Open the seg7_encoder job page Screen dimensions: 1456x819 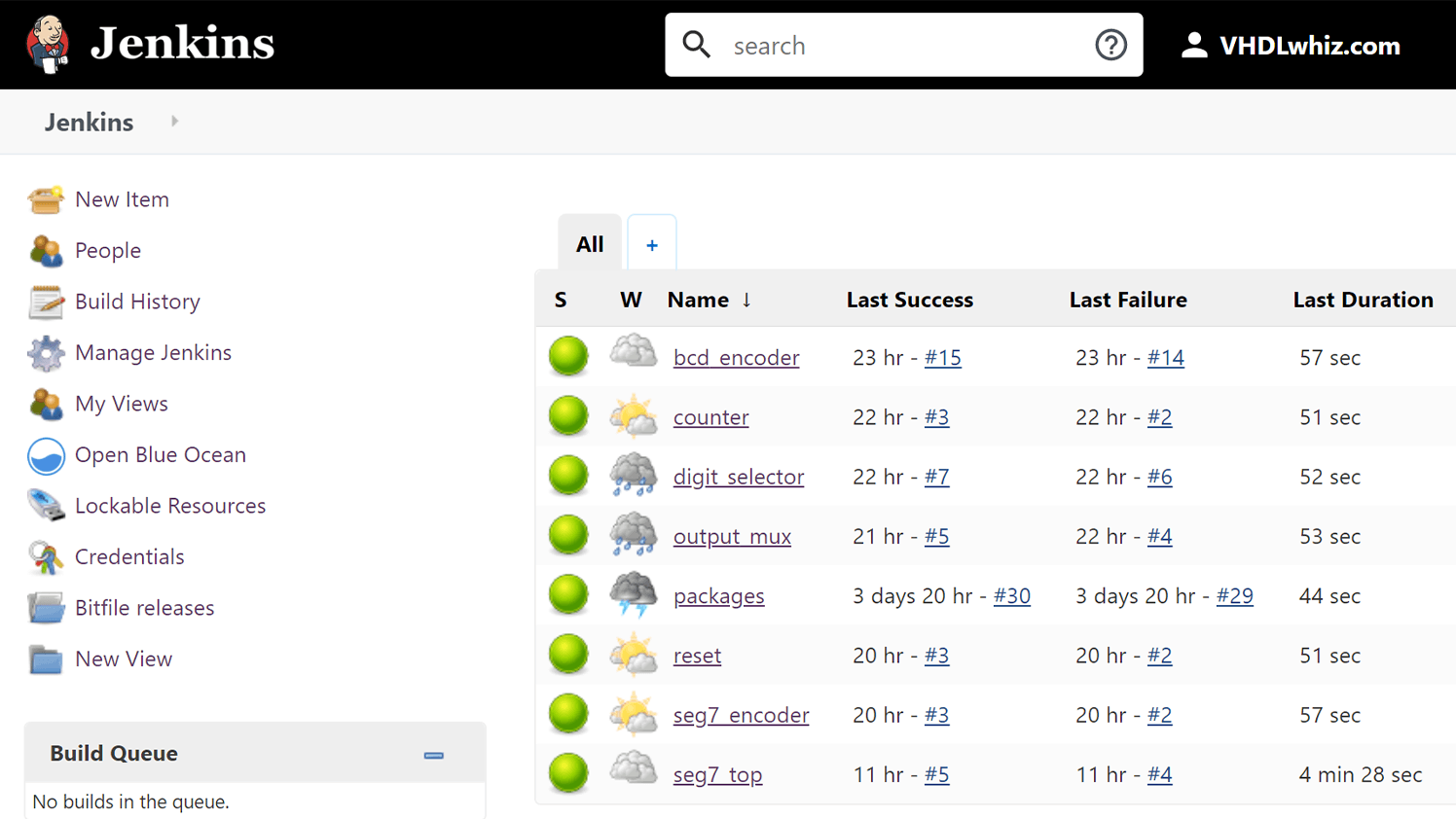pos(741,715)
